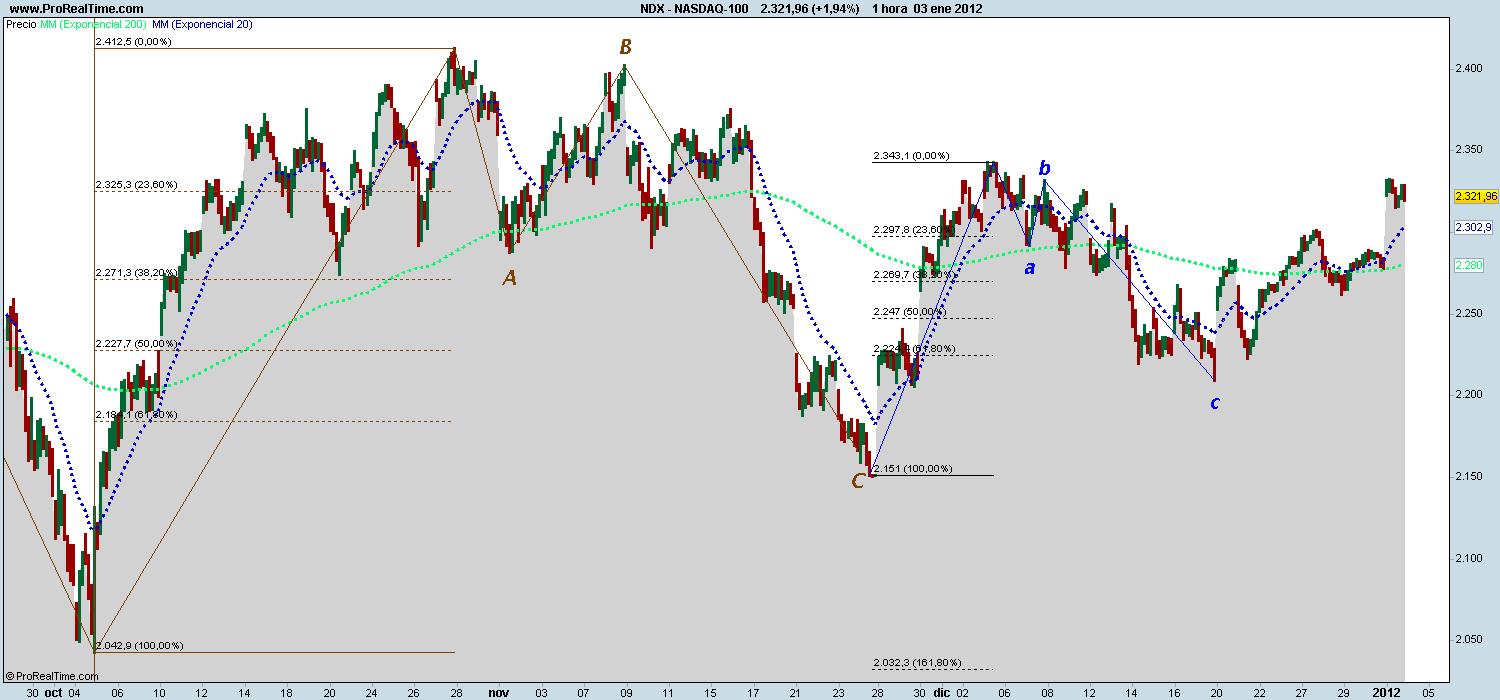1500x700 pixels.
Task: Click the "18" date label on time axis
Action: coord(286,692)
